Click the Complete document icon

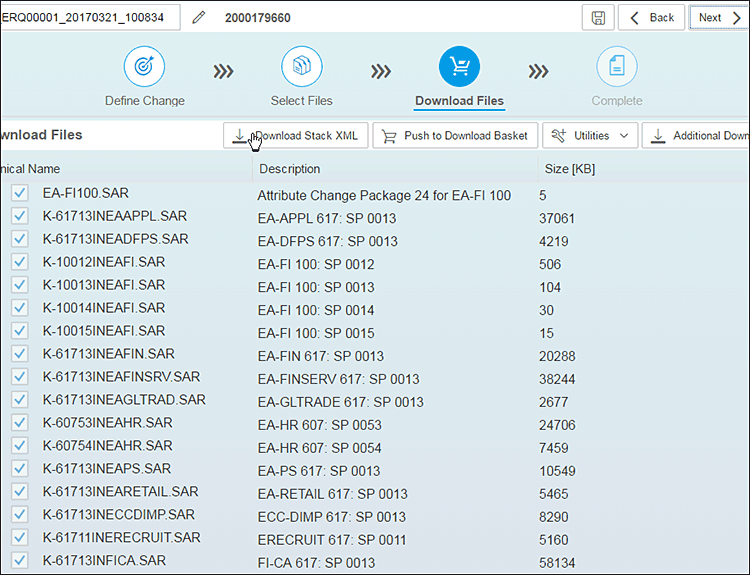[617, 67]
